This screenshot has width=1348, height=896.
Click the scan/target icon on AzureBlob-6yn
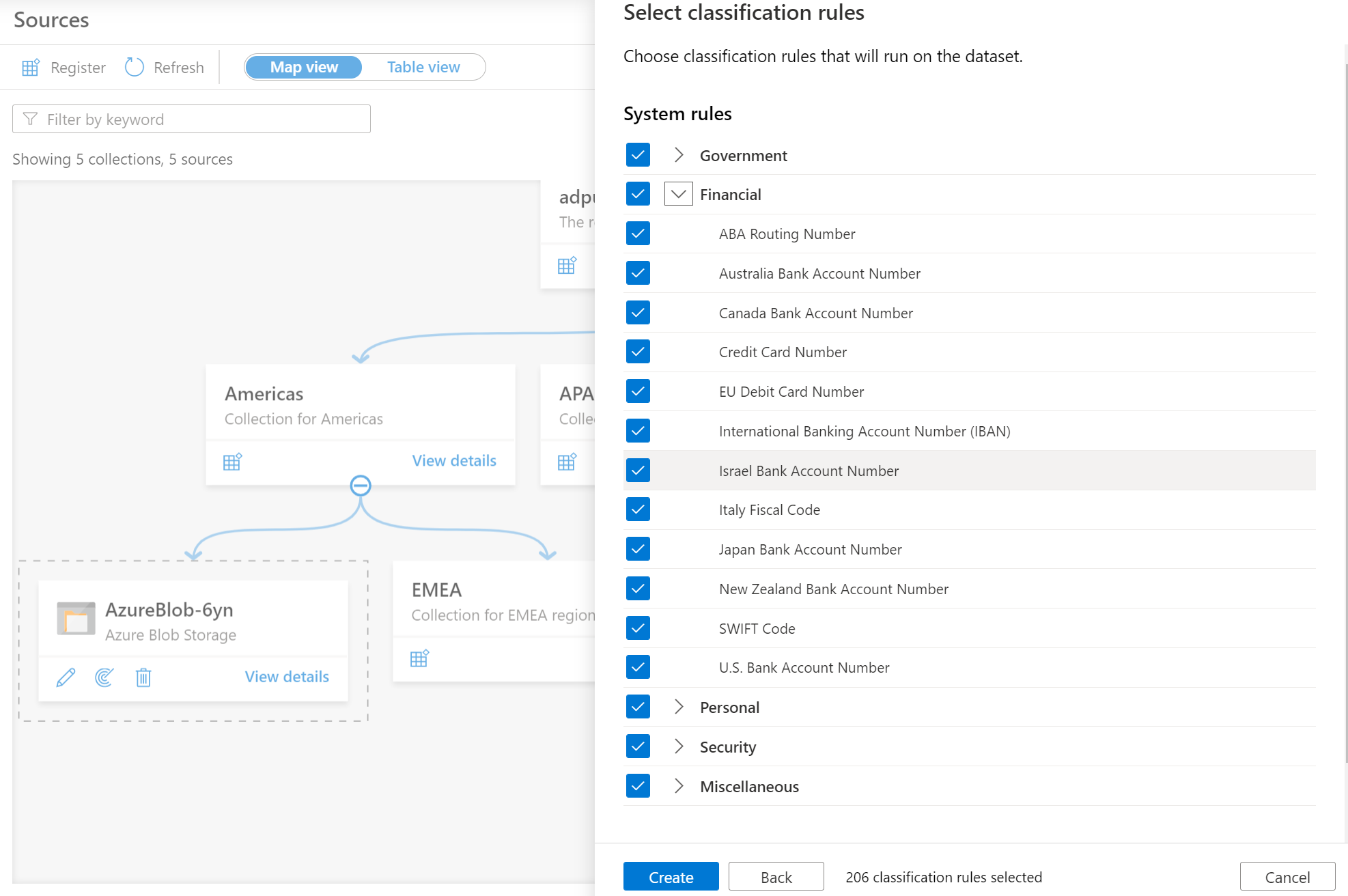(105, 678)
